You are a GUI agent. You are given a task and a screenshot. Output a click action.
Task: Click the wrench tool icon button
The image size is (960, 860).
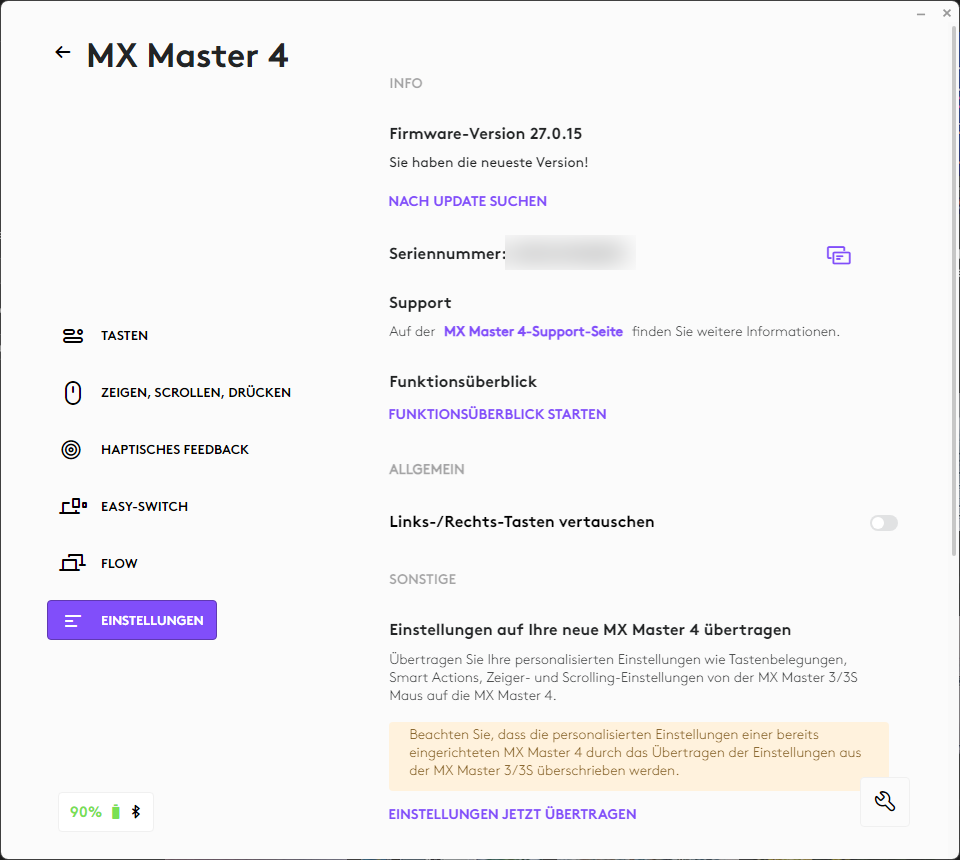tap(884, 801)
